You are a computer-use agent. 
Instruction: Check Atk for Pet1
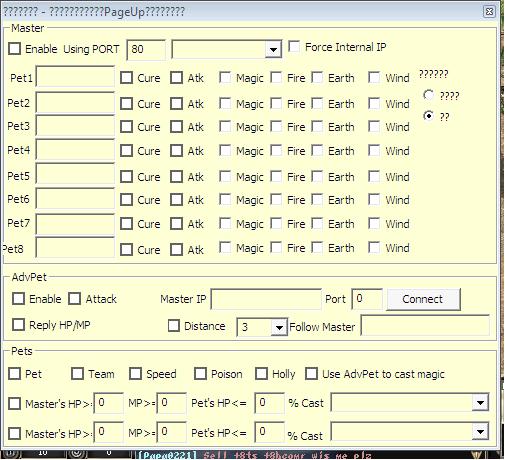coord(176,78)
